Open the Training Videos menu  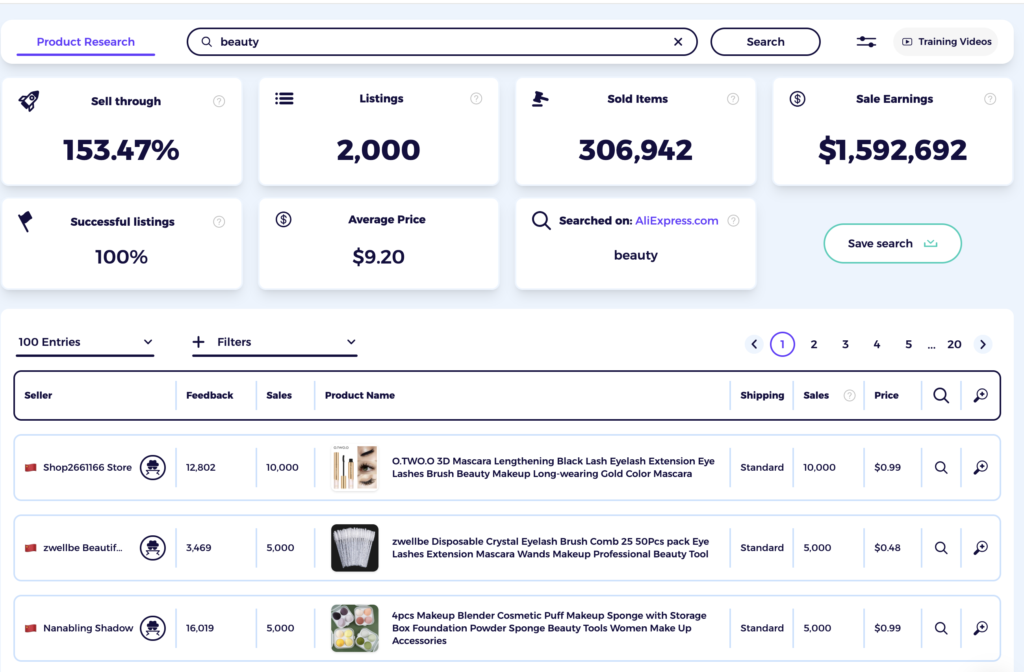(x=945, y=41)
